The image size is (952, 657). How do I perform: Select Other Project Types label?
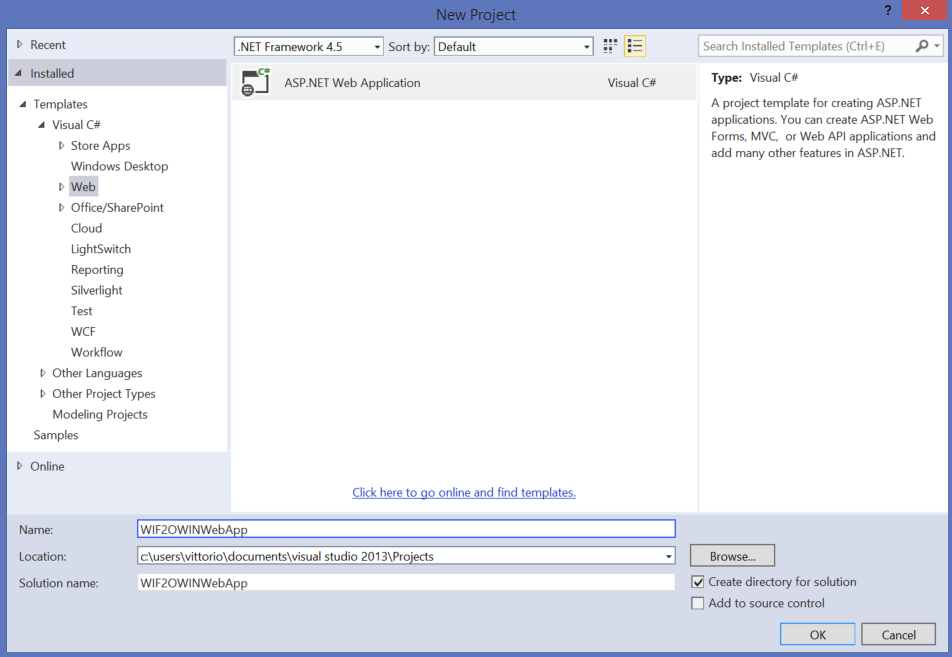click(x=104, y=393)
